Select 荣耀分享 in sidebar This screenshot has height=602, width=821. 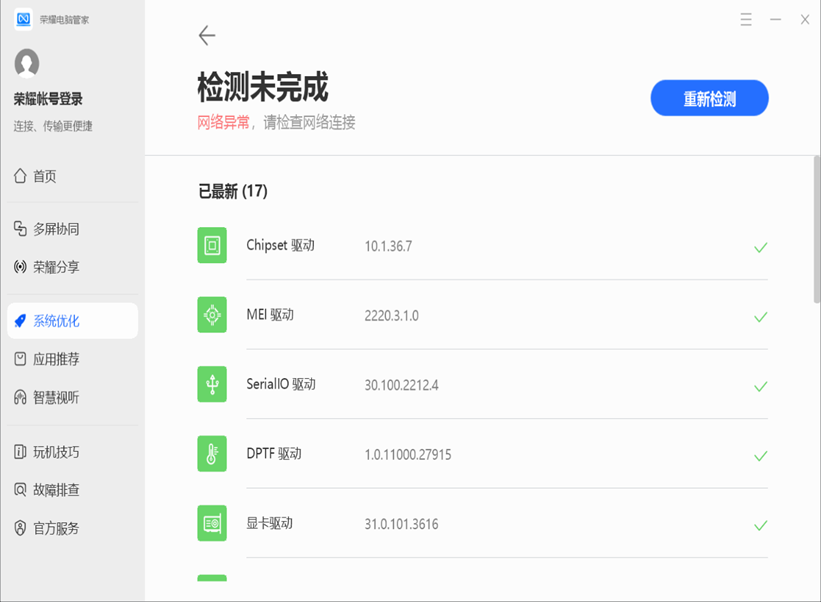coord(55,267)
